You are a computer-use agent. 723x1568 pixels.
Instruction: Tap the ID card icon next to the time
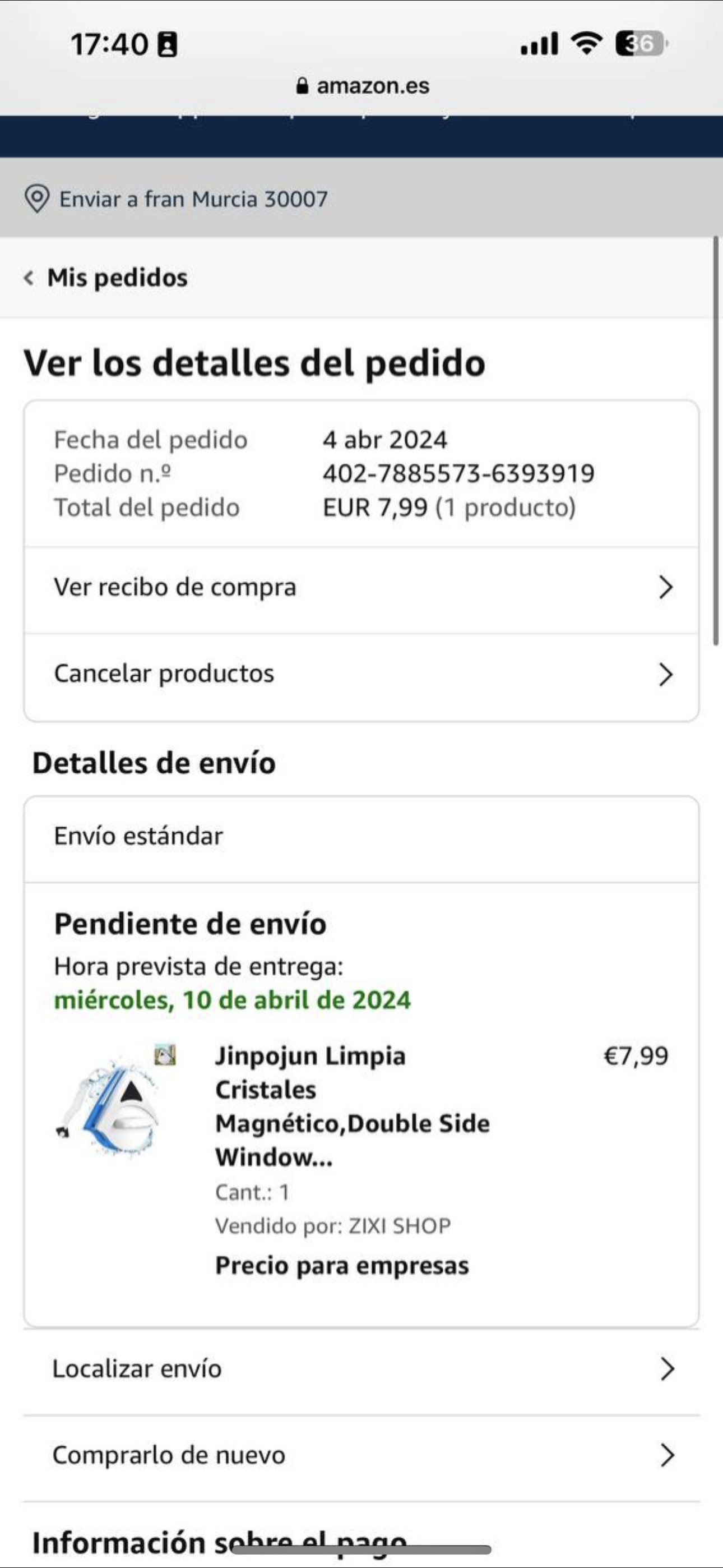[x=168, y=45]
